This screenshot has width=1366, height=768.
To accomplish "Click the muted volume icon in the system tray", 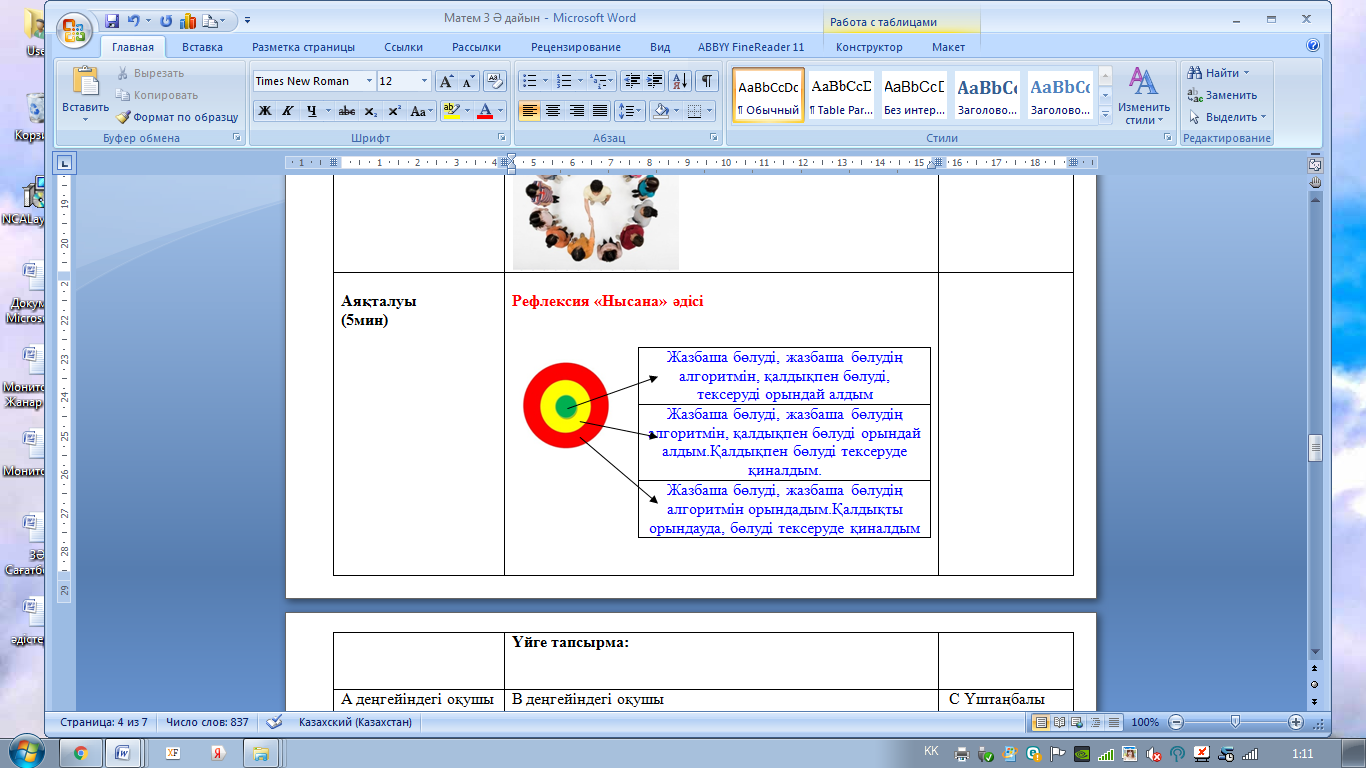I will [x=1154, y=753].
